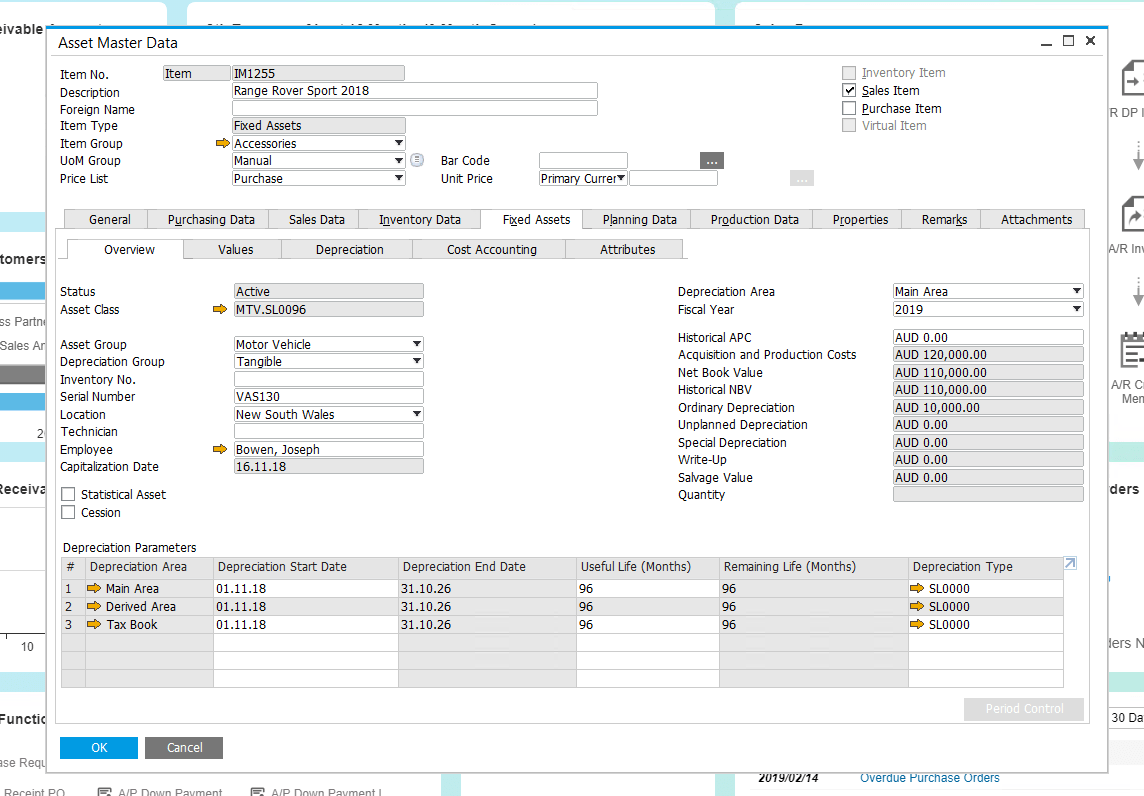Click the OK button
This screenshot has height=796, width=1144.
pyautogui.click(x=98, y=748)
